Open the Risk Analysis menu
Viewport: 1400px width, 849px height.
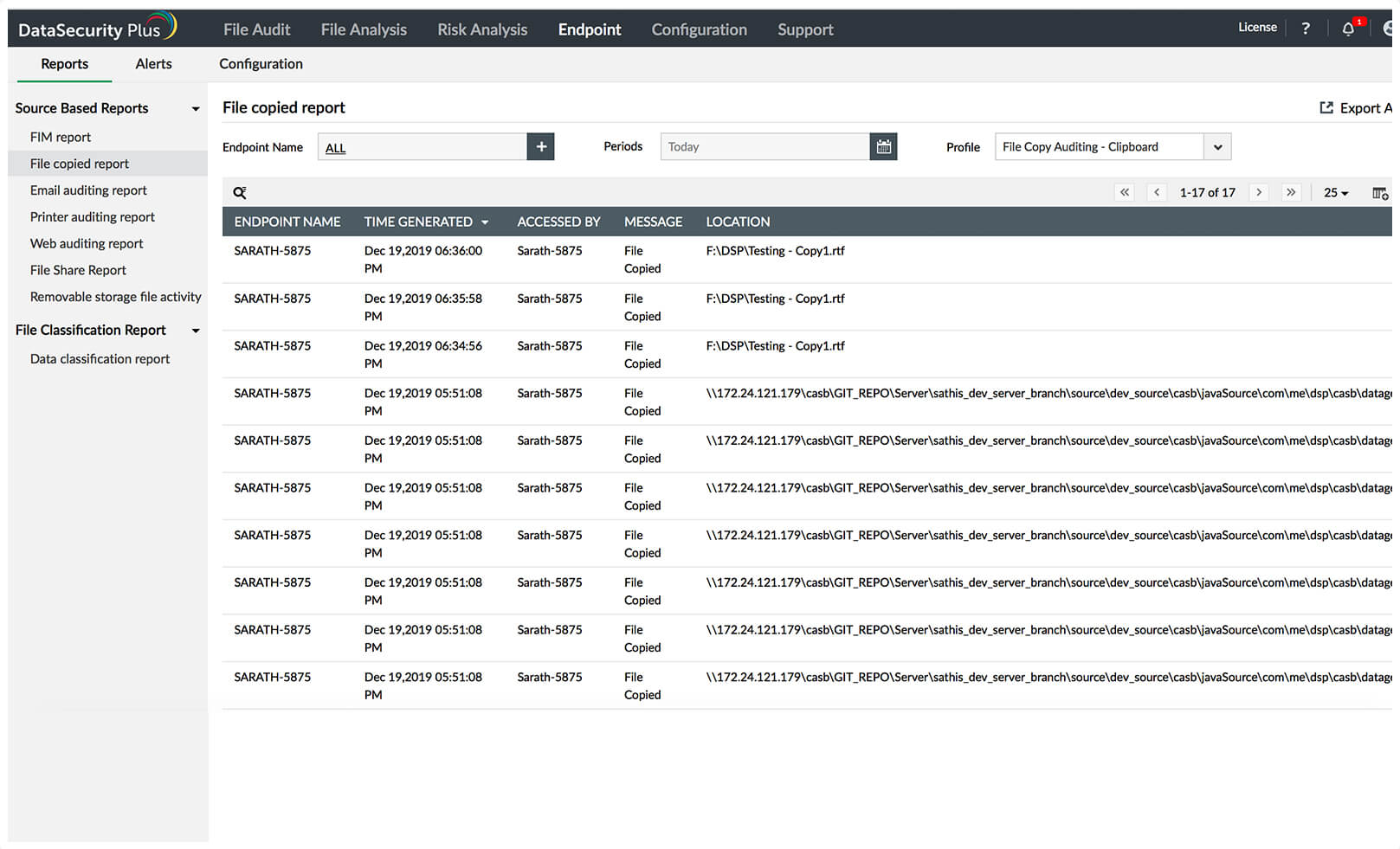tap(482, 29)
